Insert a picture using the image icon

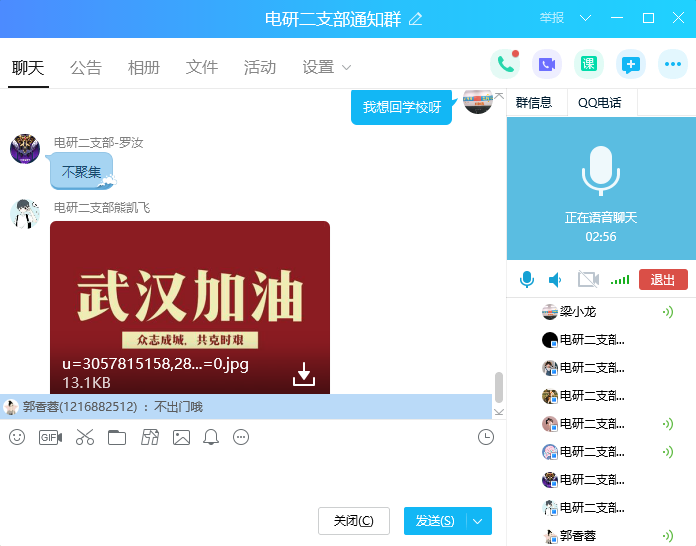pos(181,437)
